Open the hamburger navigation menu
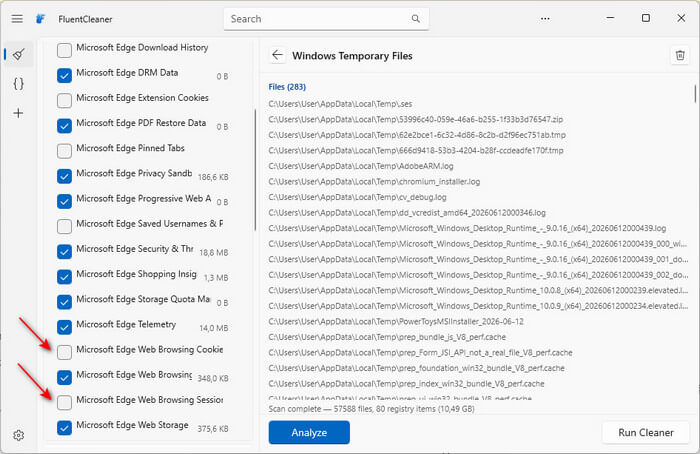Screen dimensions: 700x454 click(x=17, y=19)
